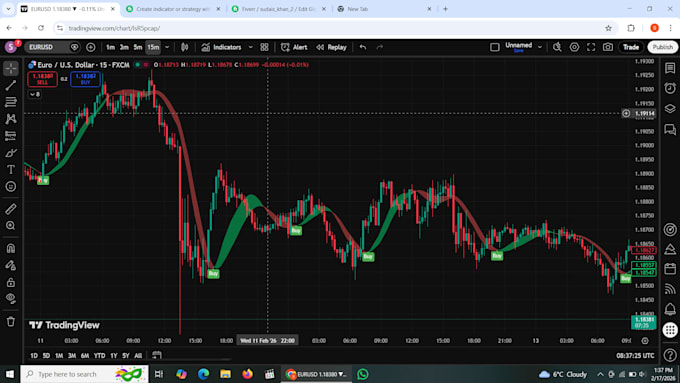Select the brush drawing tool
This screenshot has width=680, height=383.
coord(11,153)
